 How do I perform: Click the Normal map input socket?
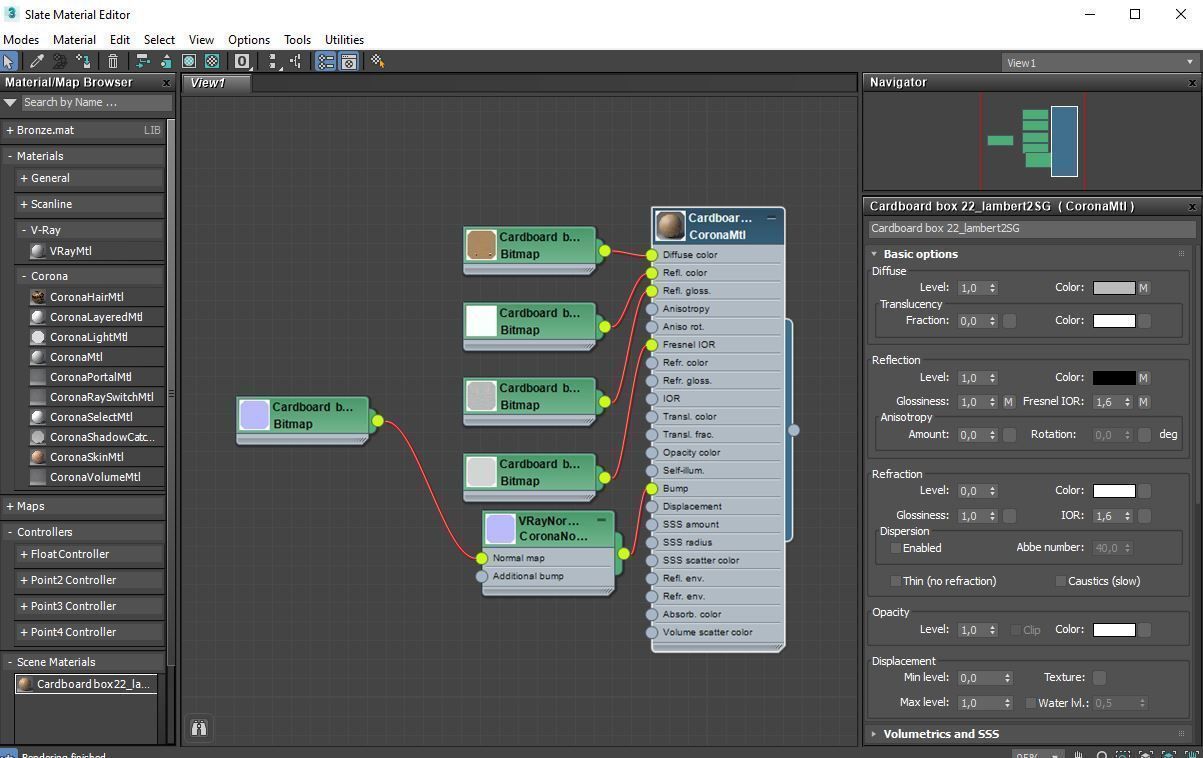[482, 559]
